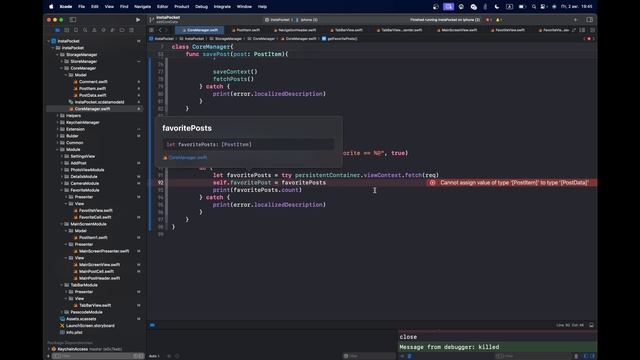Open the Auto variables scope selector
Screen dimensions: 640x360
155,356
